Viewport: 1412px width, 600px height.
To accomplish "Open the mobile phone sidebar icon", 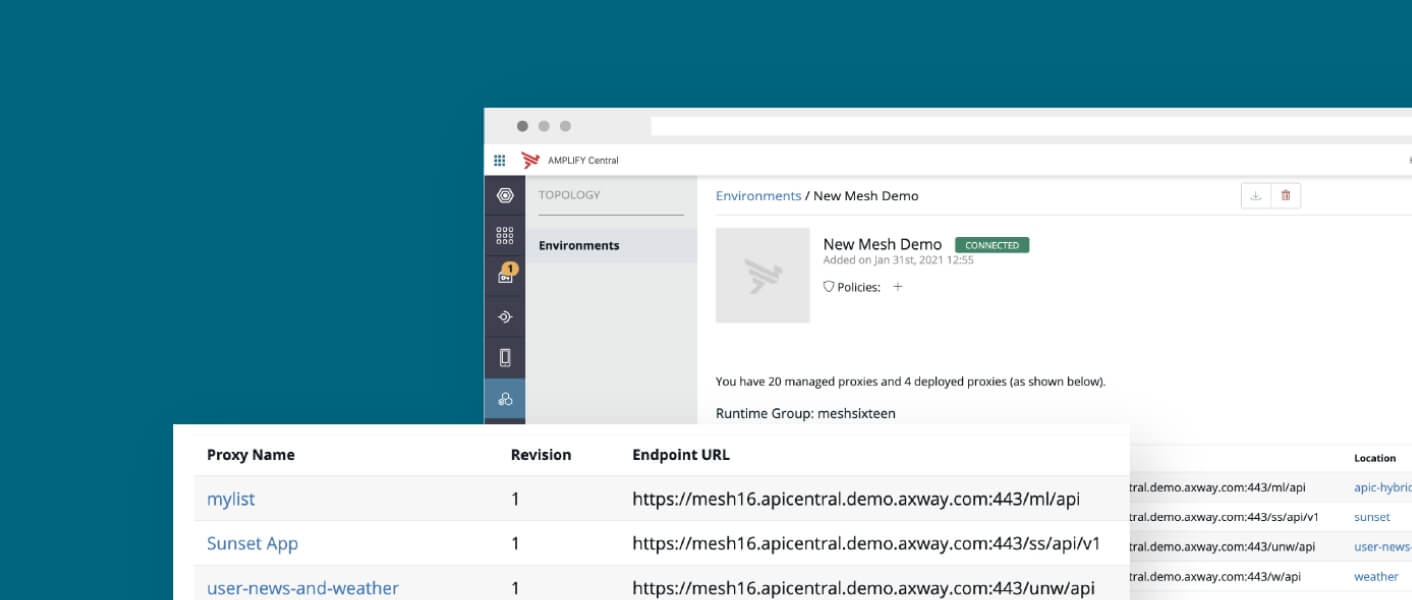I will point(505,357).
